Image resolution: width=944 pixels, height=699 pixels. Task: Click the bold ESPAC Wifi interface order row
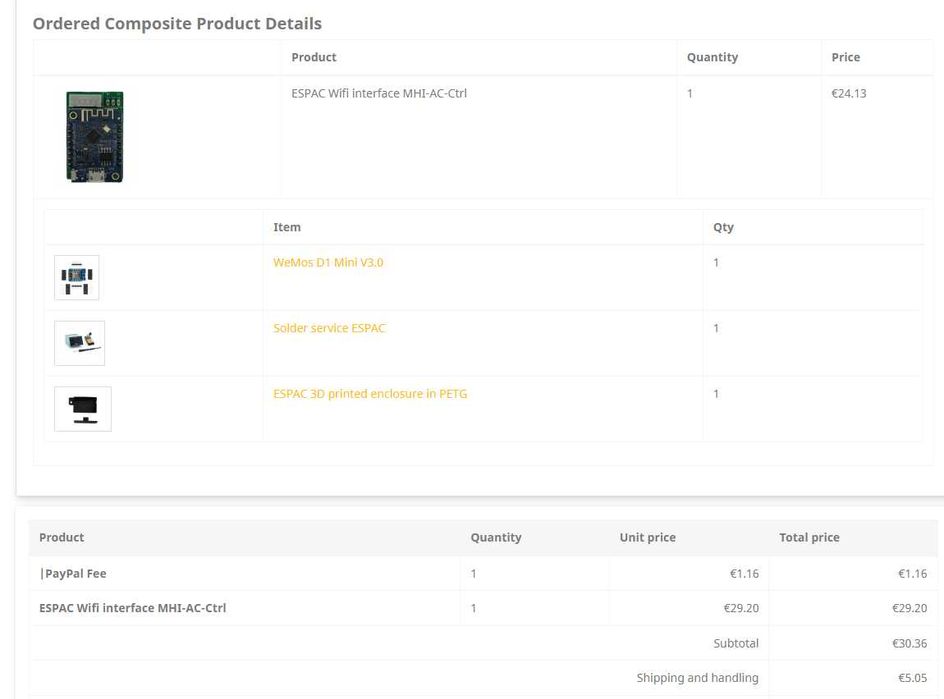click(x=483, y=608)
